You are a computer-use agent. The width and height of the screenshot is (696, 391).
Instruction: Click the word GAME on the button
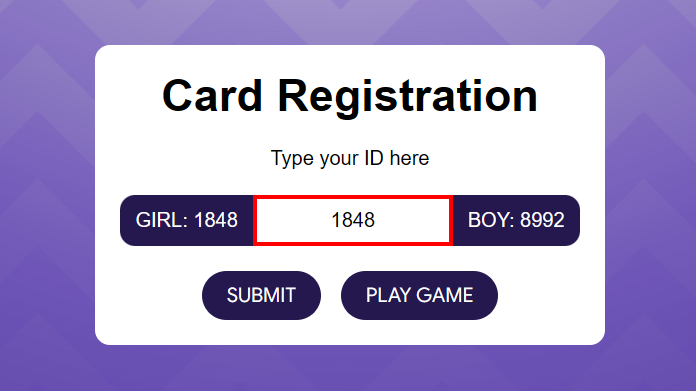pyautogui.click(x=445, y=295)
